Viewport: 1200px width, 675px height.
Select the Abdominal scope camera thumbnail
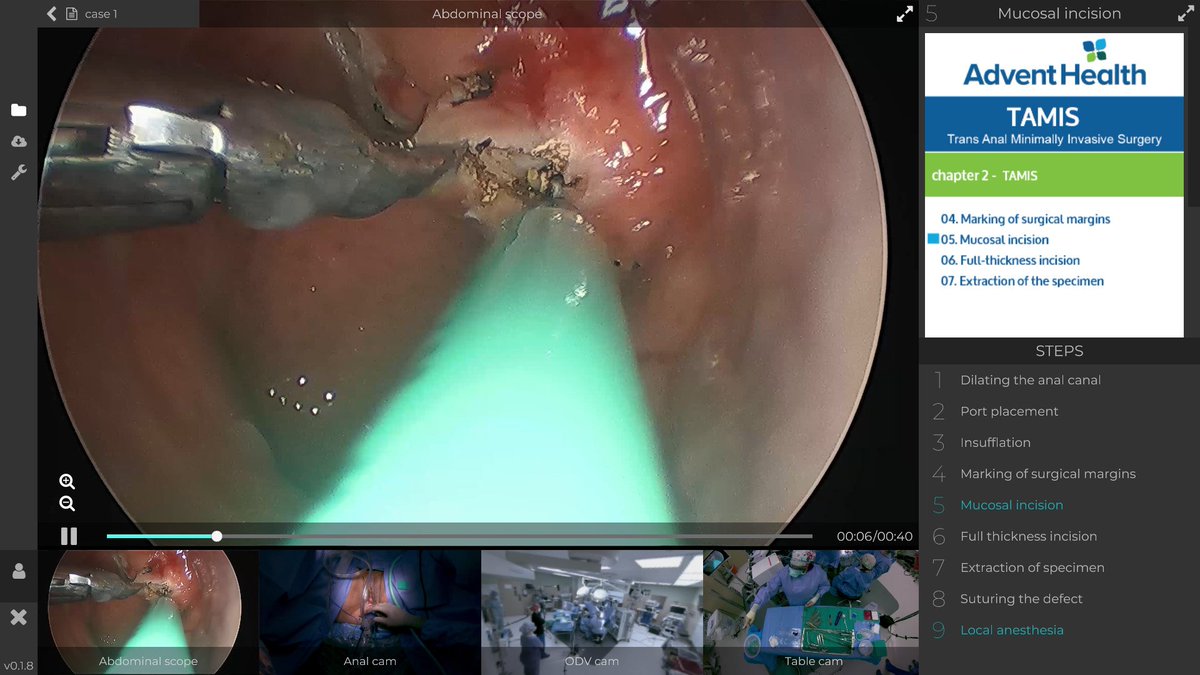148,611
